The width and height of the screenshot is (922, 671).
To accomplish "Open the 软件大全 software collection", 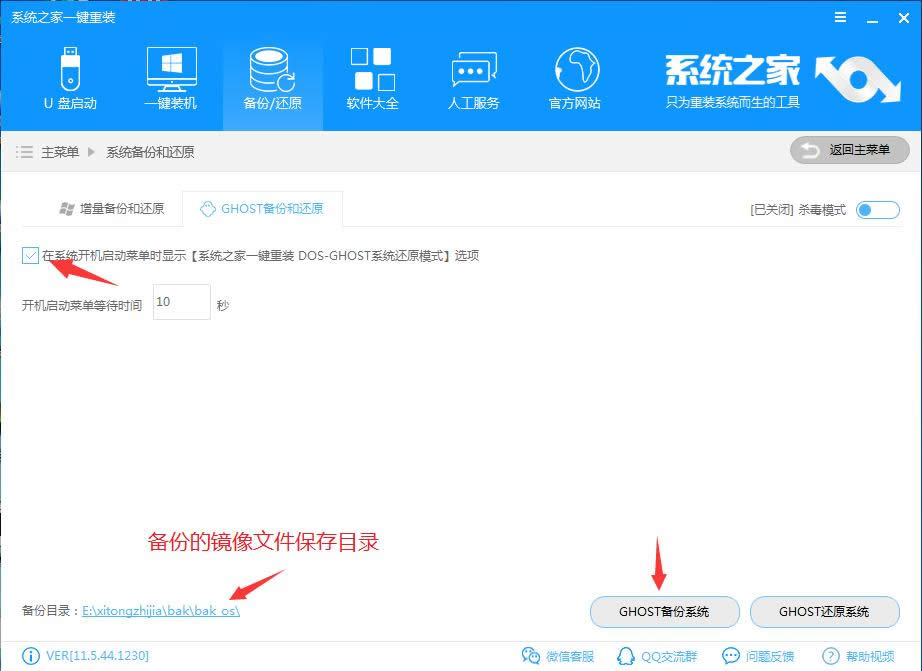I will coord(373,79).
